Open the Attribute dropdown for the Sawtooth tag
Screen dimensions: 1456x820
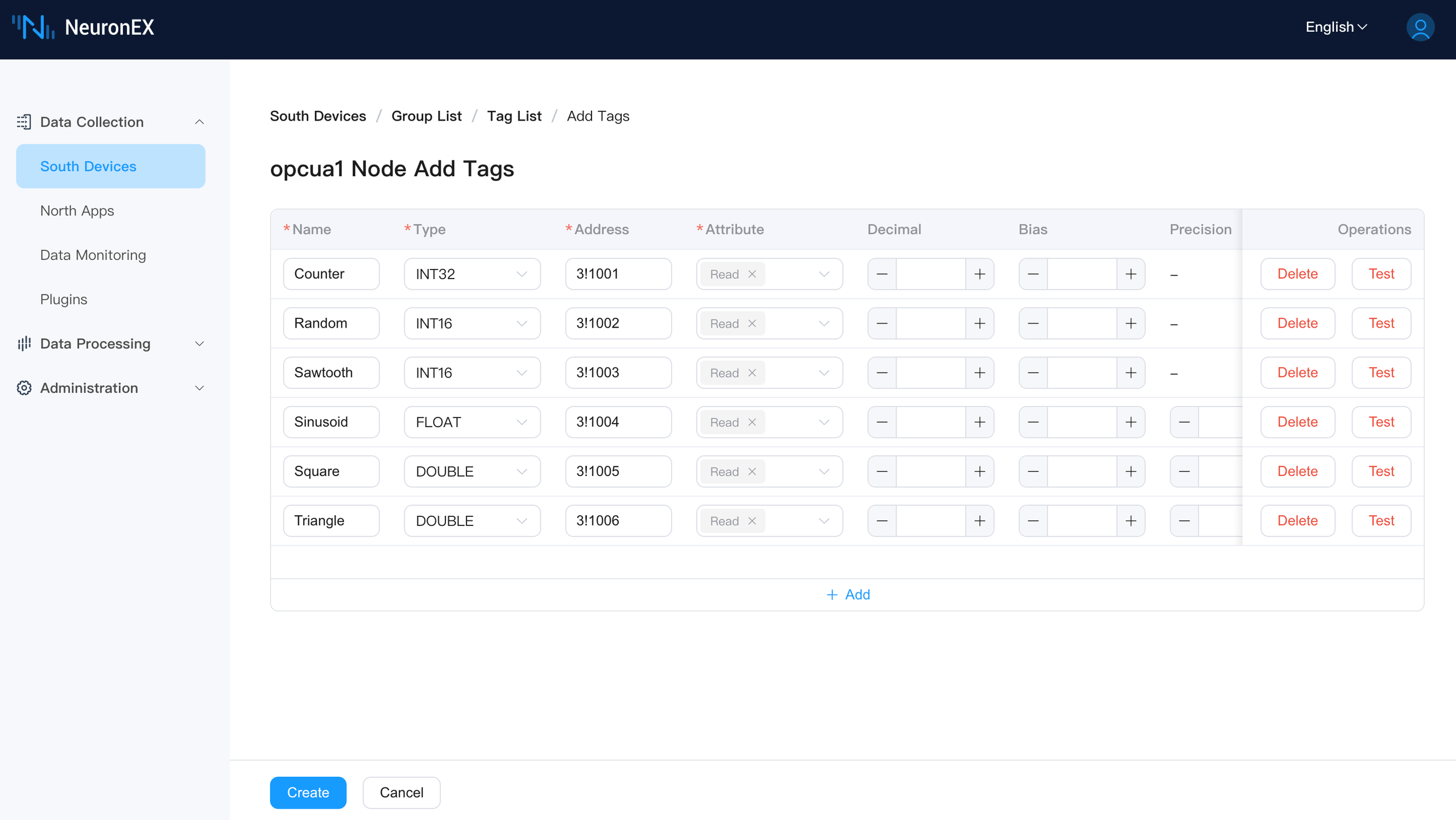(x=824, y=372)
